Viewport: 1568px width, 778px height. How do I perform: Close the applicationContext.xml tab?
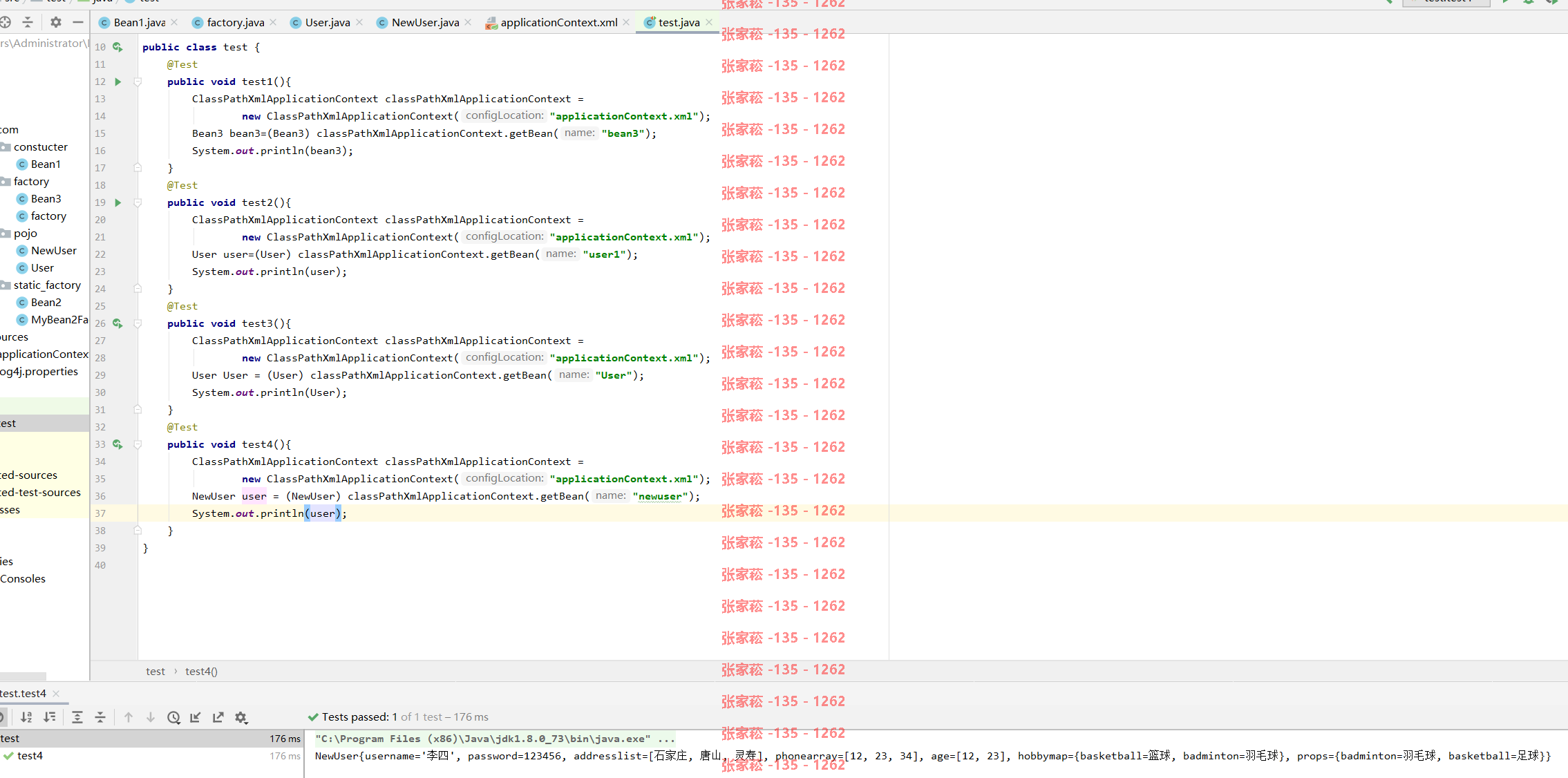pyautogui.click(x=626, y=22)
